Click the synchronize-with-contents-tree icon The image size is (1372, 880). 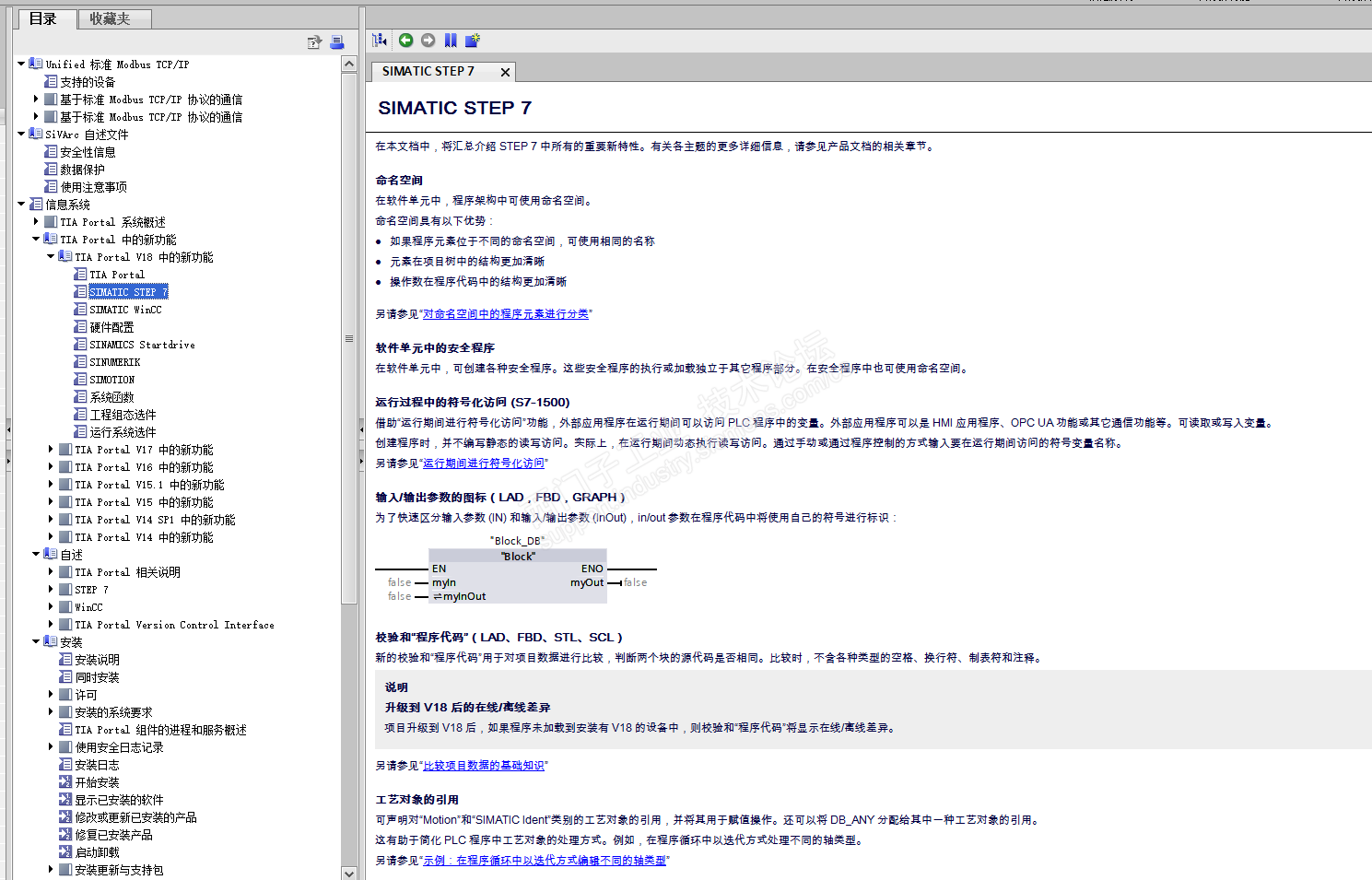[379, 40]
